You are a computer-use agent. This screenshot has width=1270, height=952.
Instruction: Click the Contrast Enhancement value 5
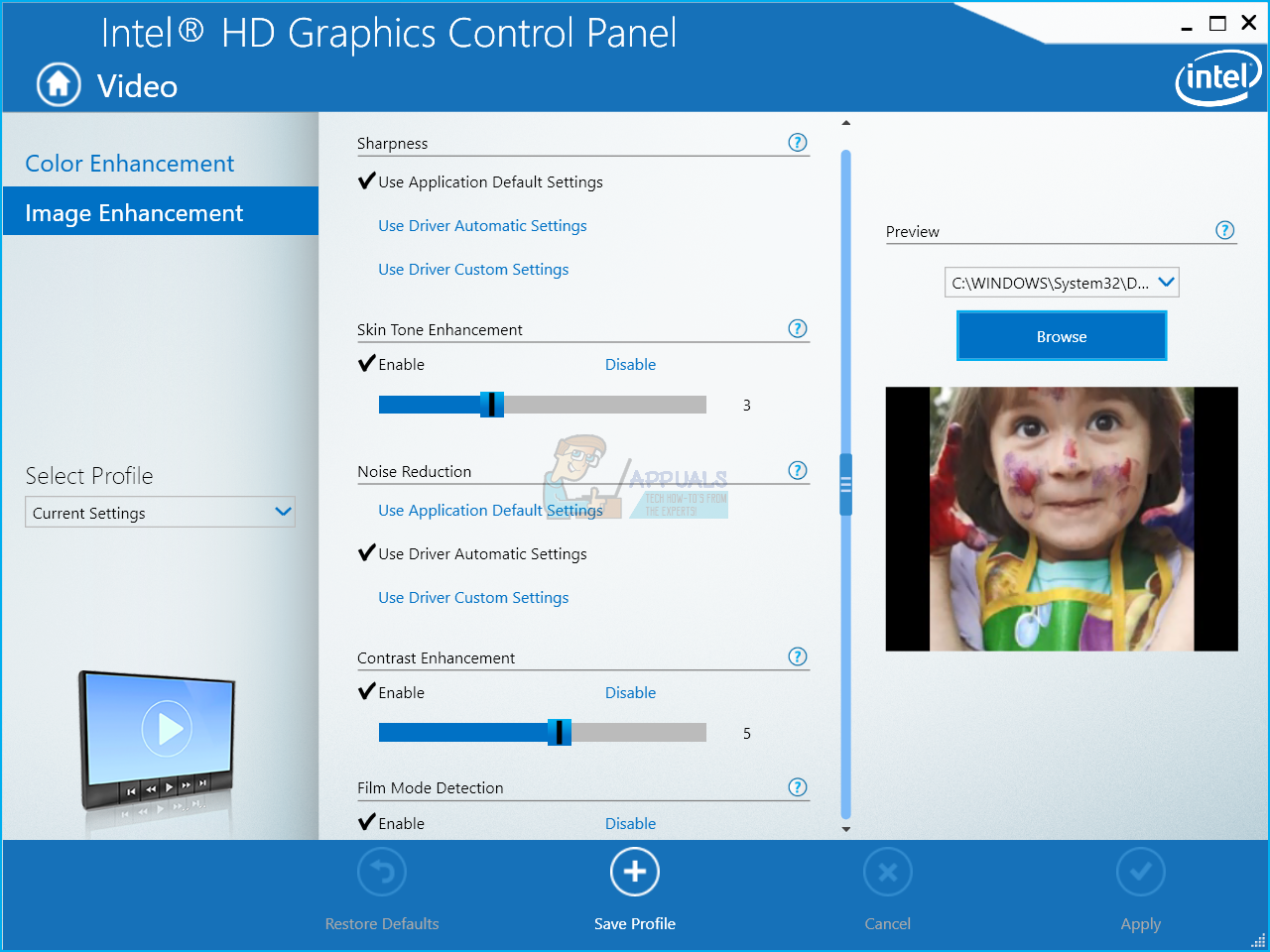pyautogui.click(x=747, y=734)
